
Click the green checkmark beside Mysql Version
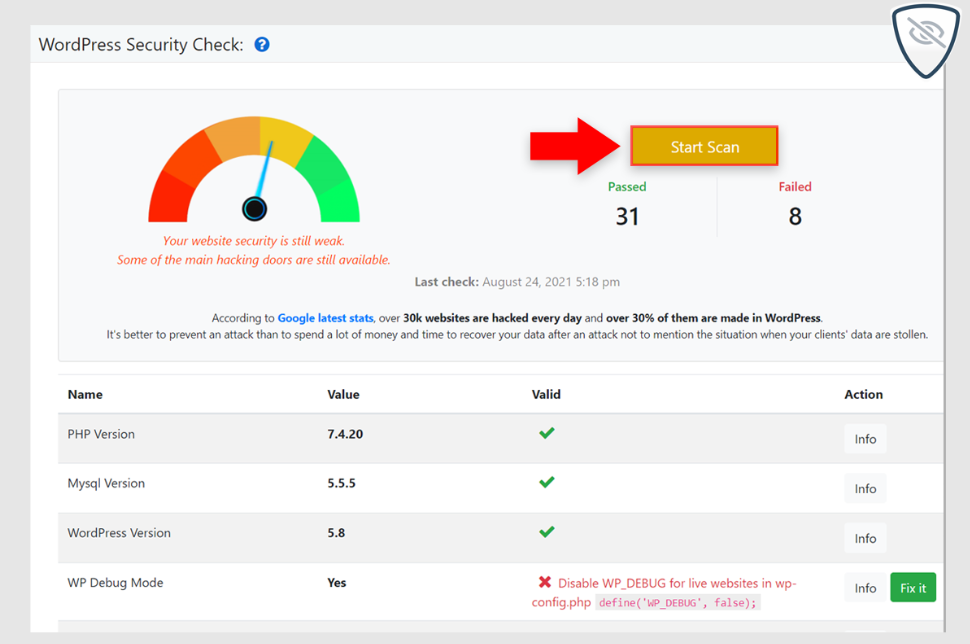(x=547, y=483)
